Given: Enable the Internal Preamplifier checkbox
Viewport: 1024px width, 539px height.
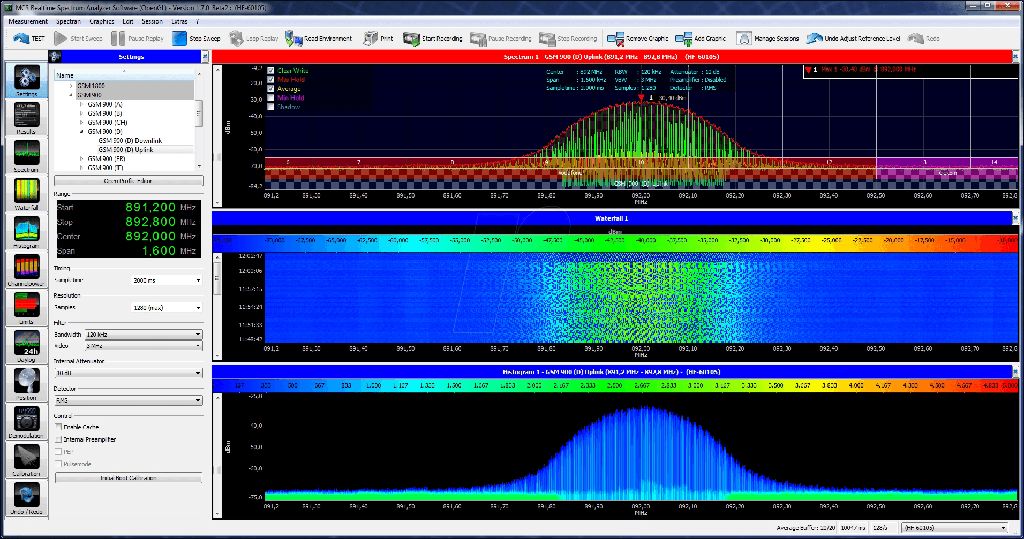Looking at the screenshot, I should (x=60, y=439).
